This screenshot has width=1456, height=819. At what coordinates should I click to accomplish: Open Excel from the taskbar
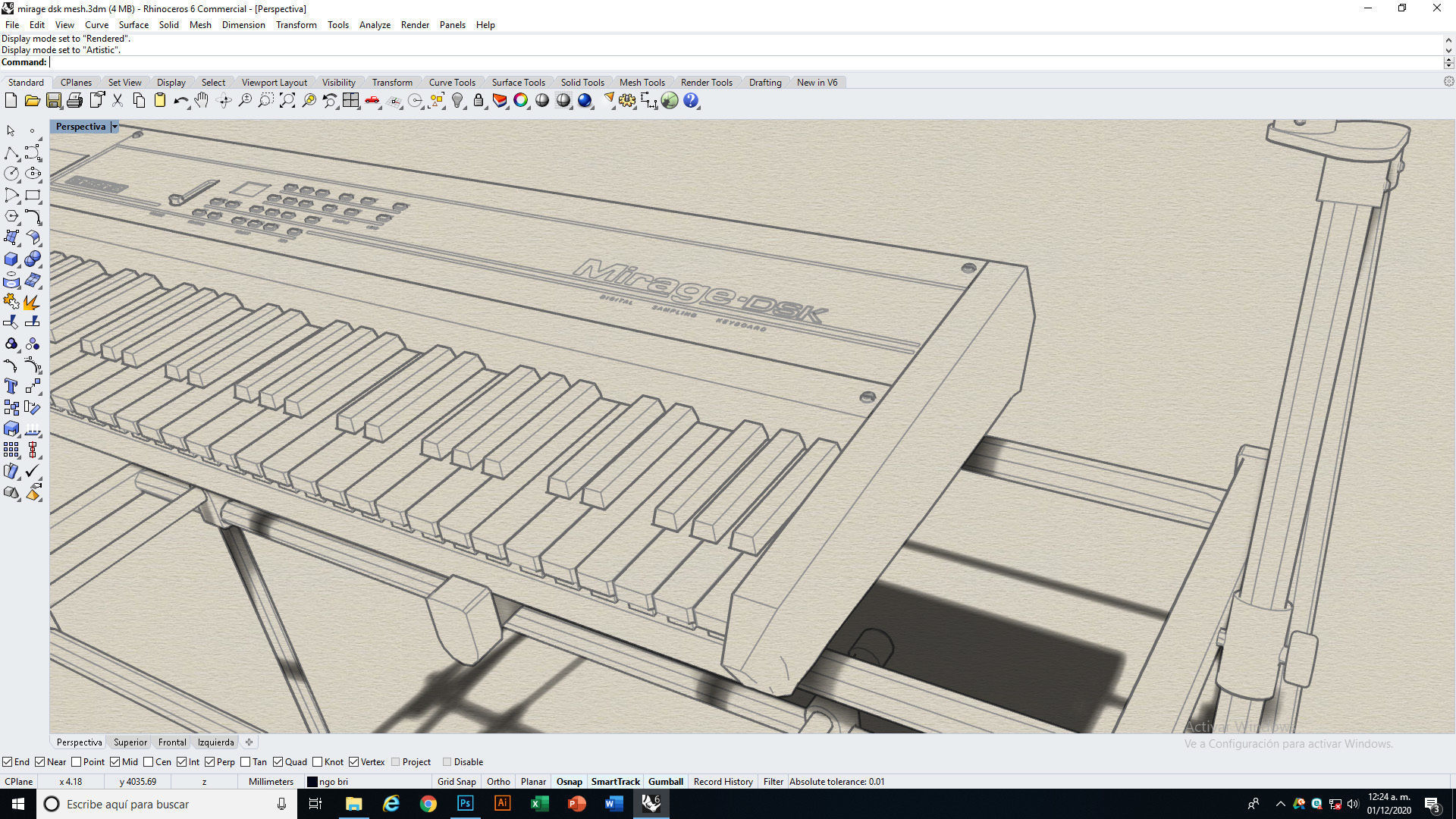click(539, 804)
